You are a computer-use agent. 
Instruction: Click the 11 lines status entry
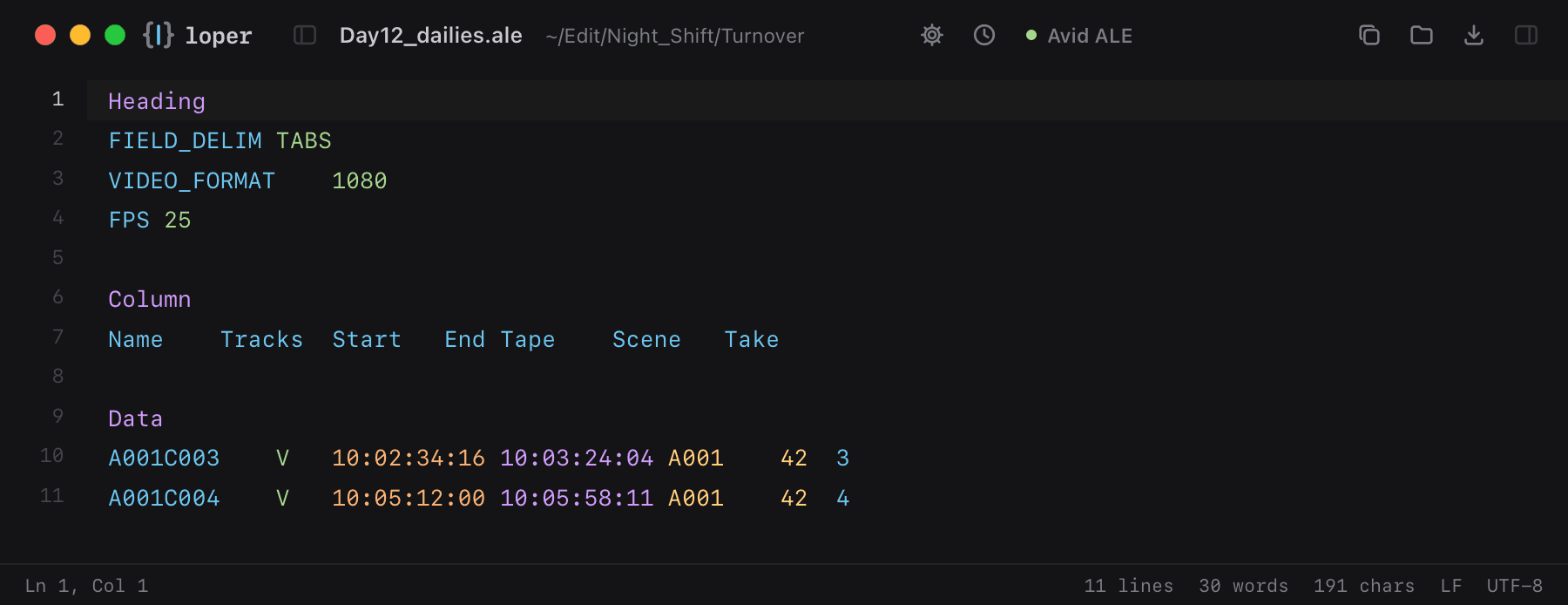[x=1129, y=586]
